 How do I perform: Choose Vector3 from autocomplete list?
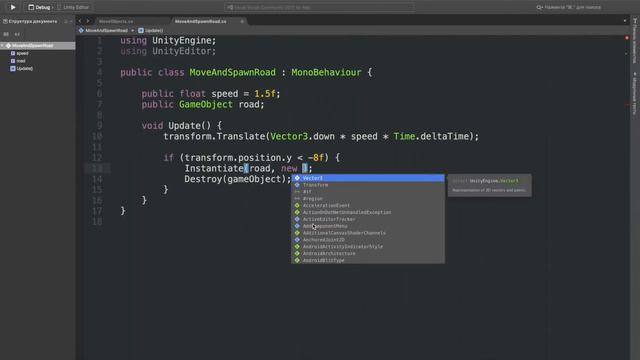pyautogui.click(x=368, y=178)
